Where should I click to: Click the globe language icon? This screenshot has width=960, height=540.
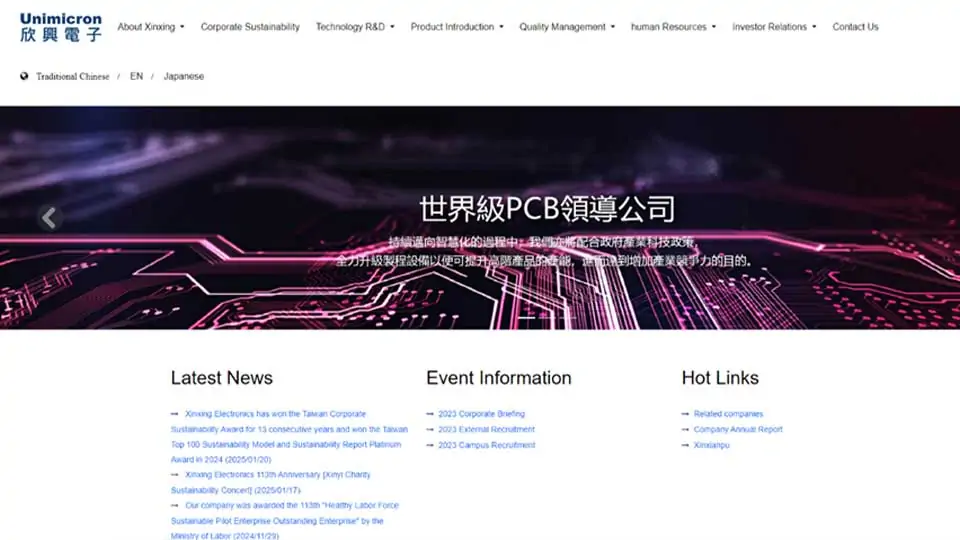[24, 76]
